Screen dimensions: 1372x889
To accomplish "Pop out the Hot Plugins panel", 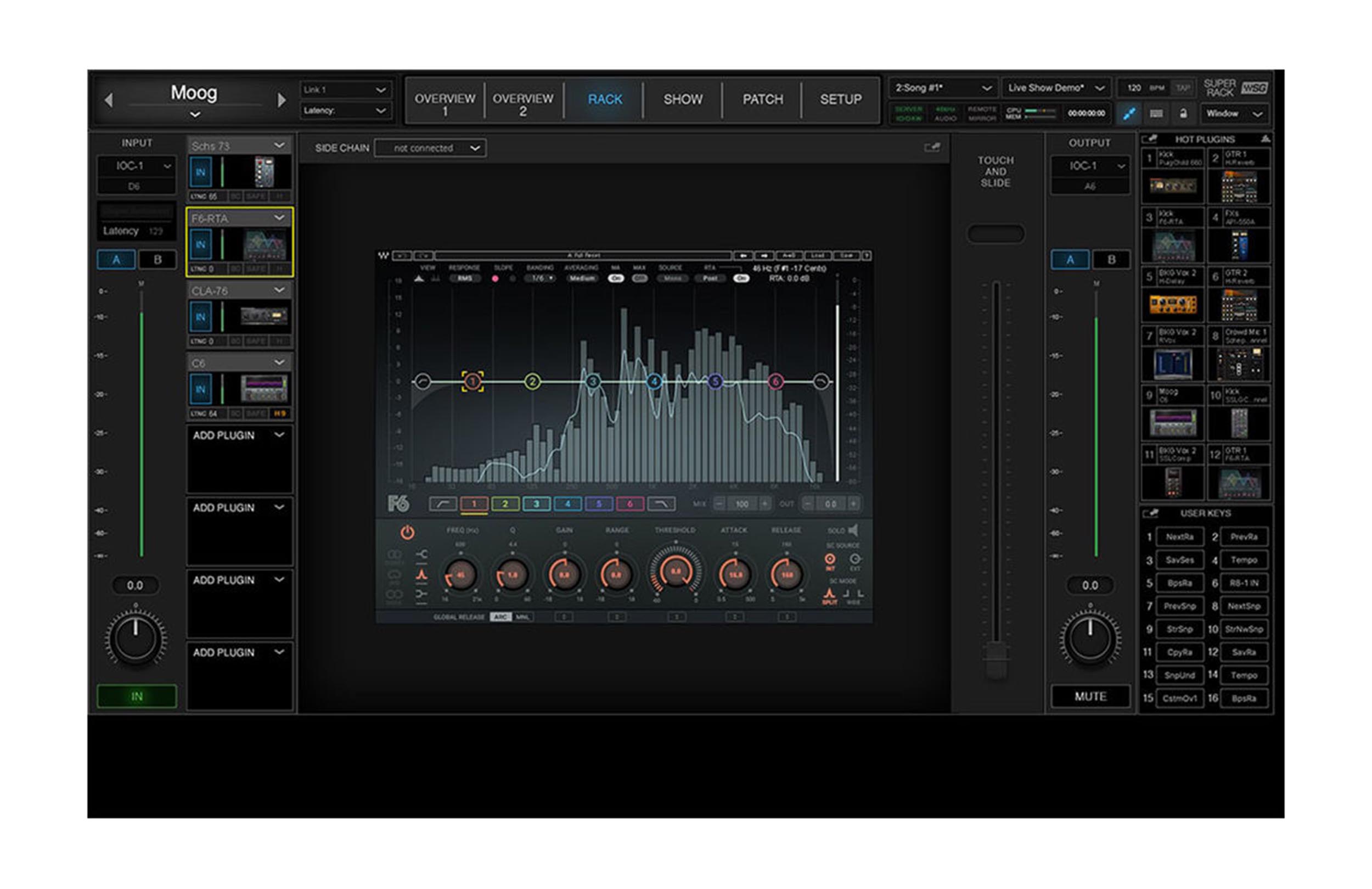I will (1150, 139).
